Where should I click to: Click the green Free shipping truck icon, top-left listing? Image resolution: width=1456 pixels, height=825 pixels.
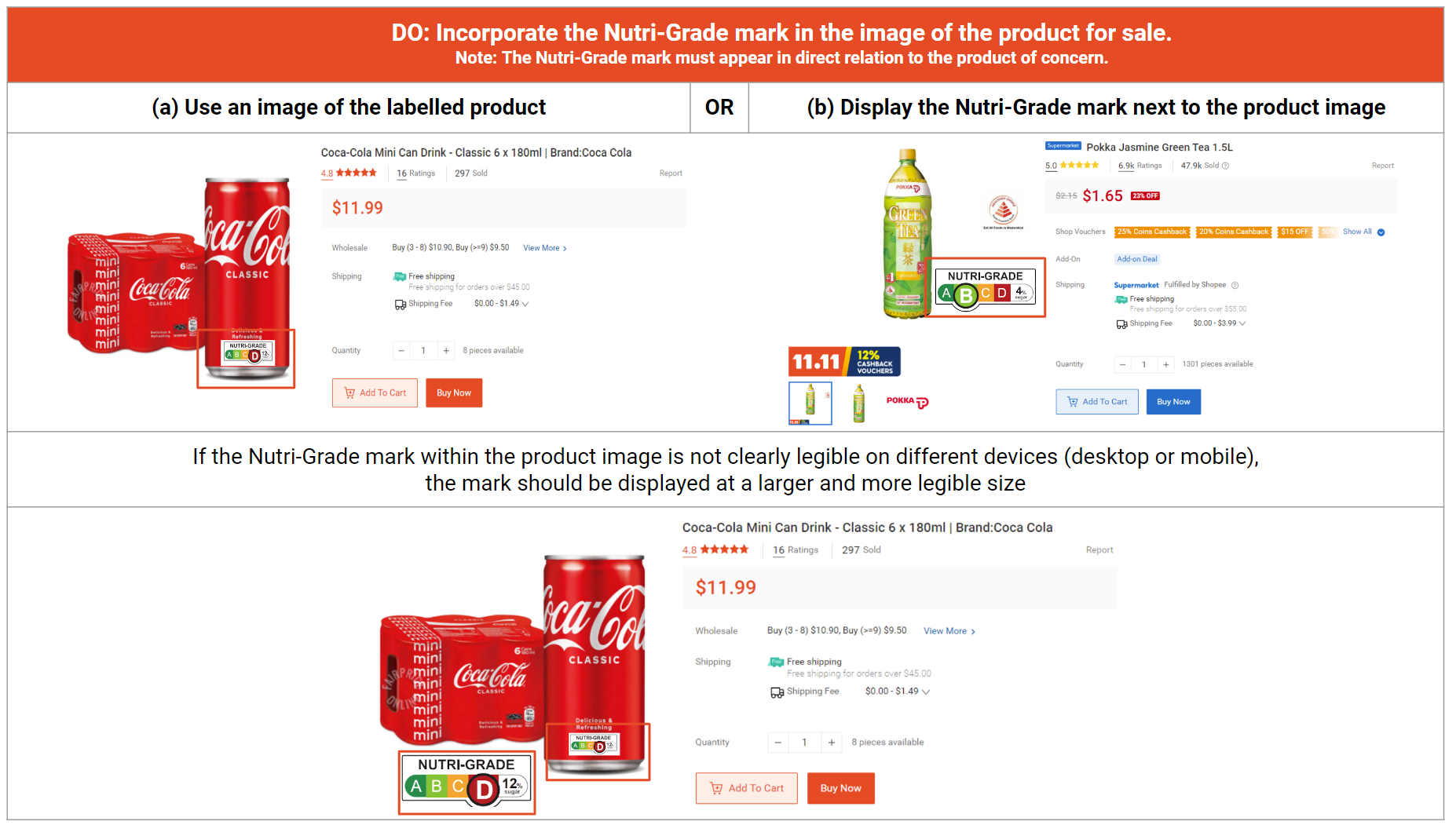coord(400,276)
